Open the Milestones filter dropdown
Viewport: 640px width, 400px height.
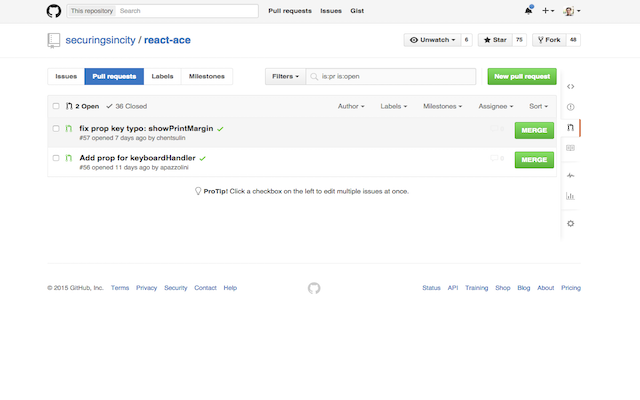442,106
